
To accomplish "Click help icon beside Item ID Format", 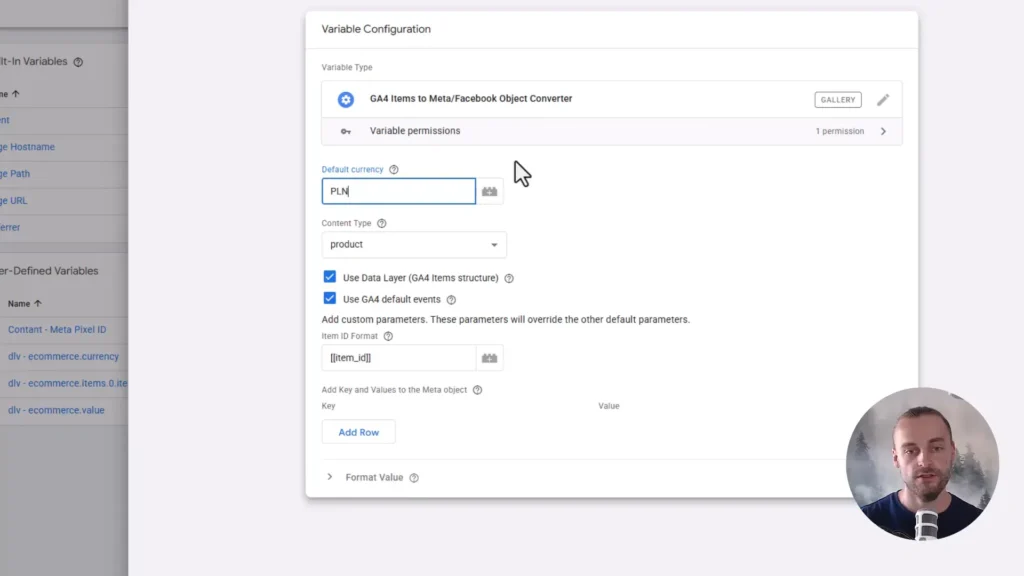I will 388,336.
